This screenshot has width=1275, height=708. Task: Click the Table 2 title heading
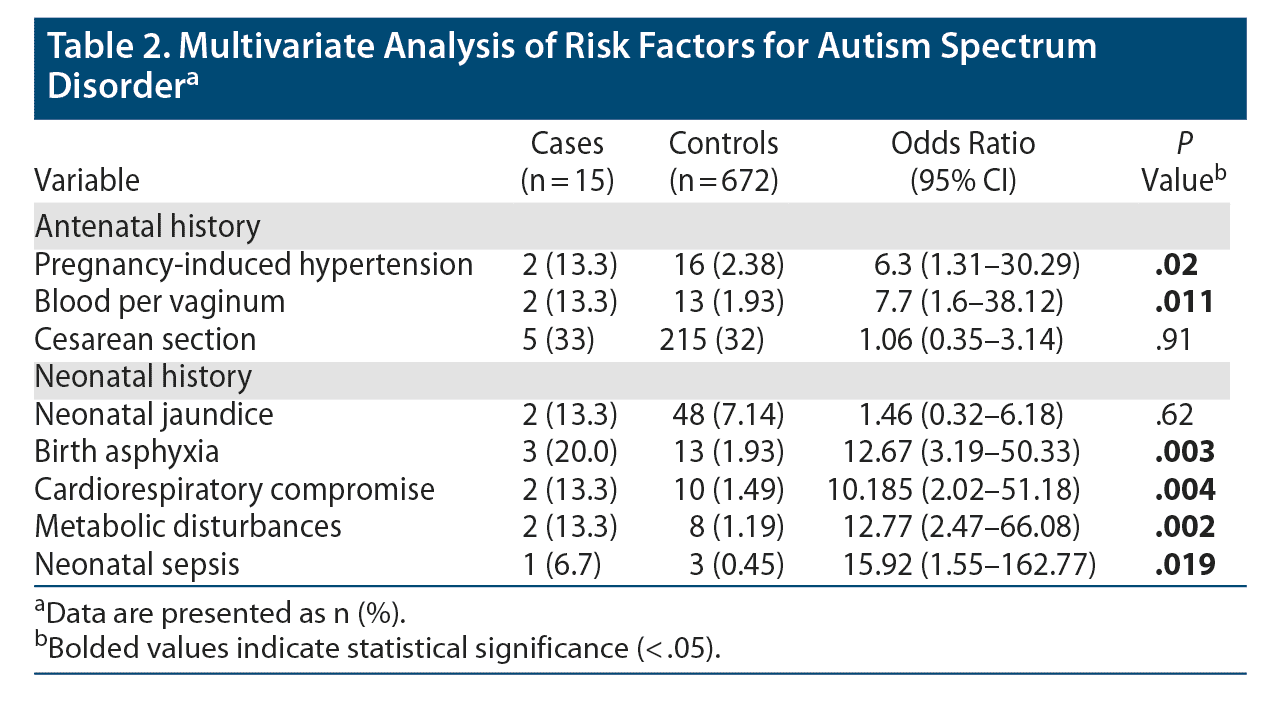click(572, 65)
